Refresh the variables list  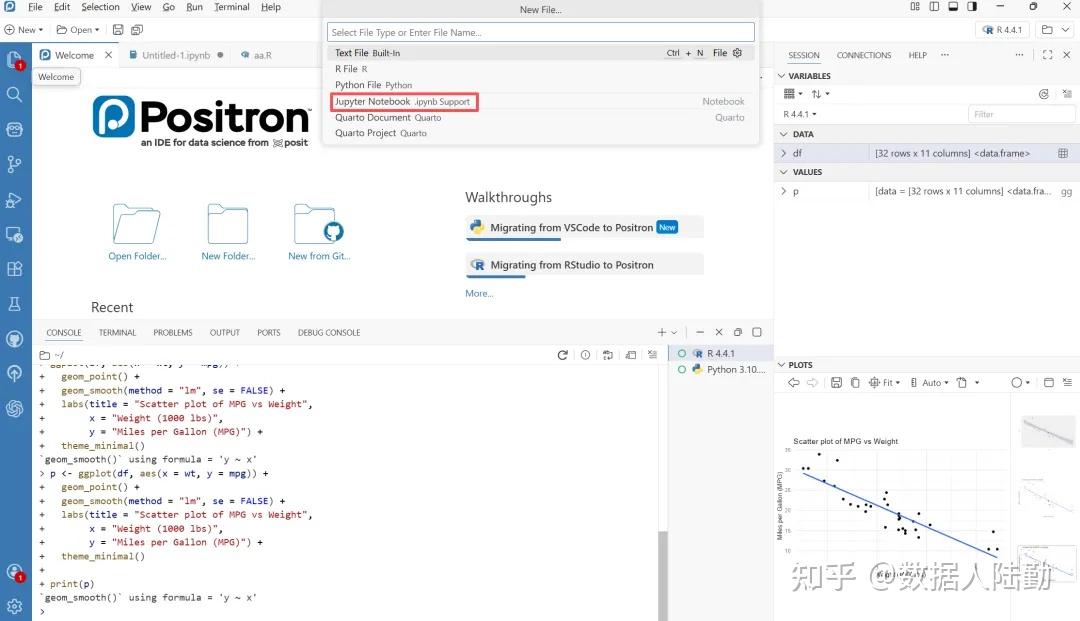[x=1043, y=94]
